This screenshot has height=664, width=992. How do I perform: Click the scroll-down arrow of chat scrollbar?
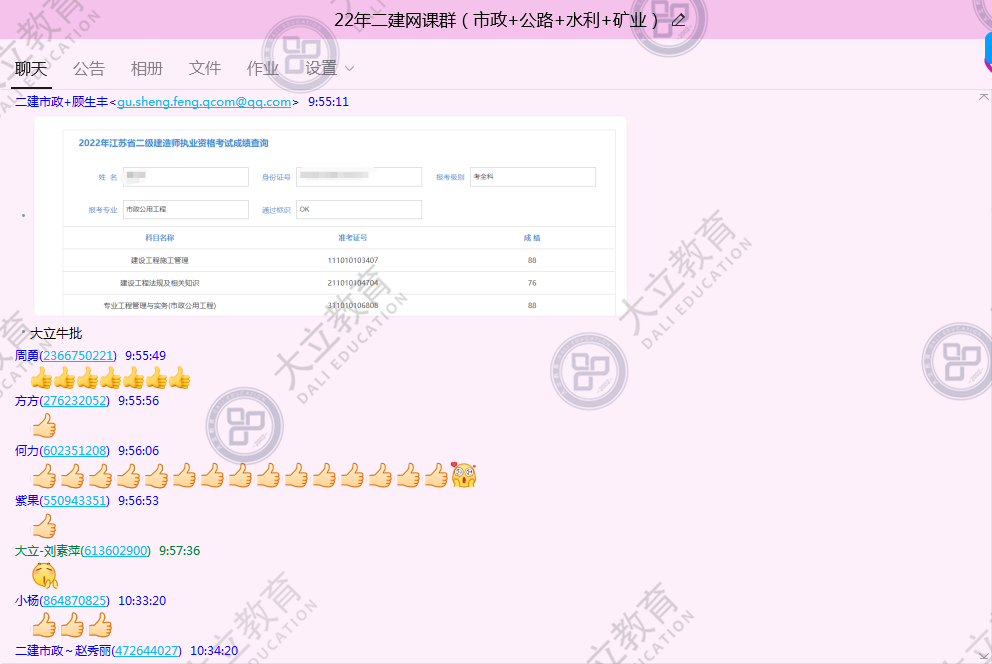(983, 656)
